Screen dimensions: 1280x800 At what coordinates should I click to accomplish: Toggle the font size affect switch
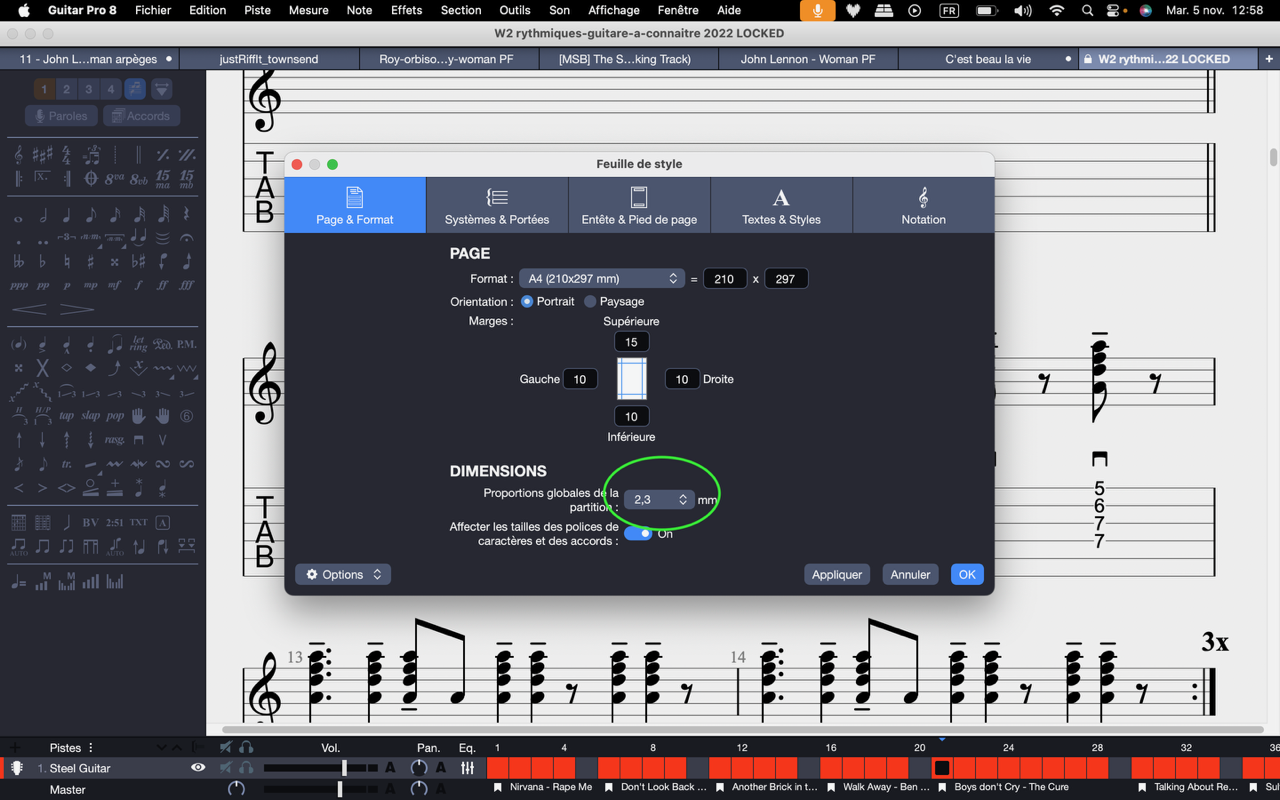(637, 533)
